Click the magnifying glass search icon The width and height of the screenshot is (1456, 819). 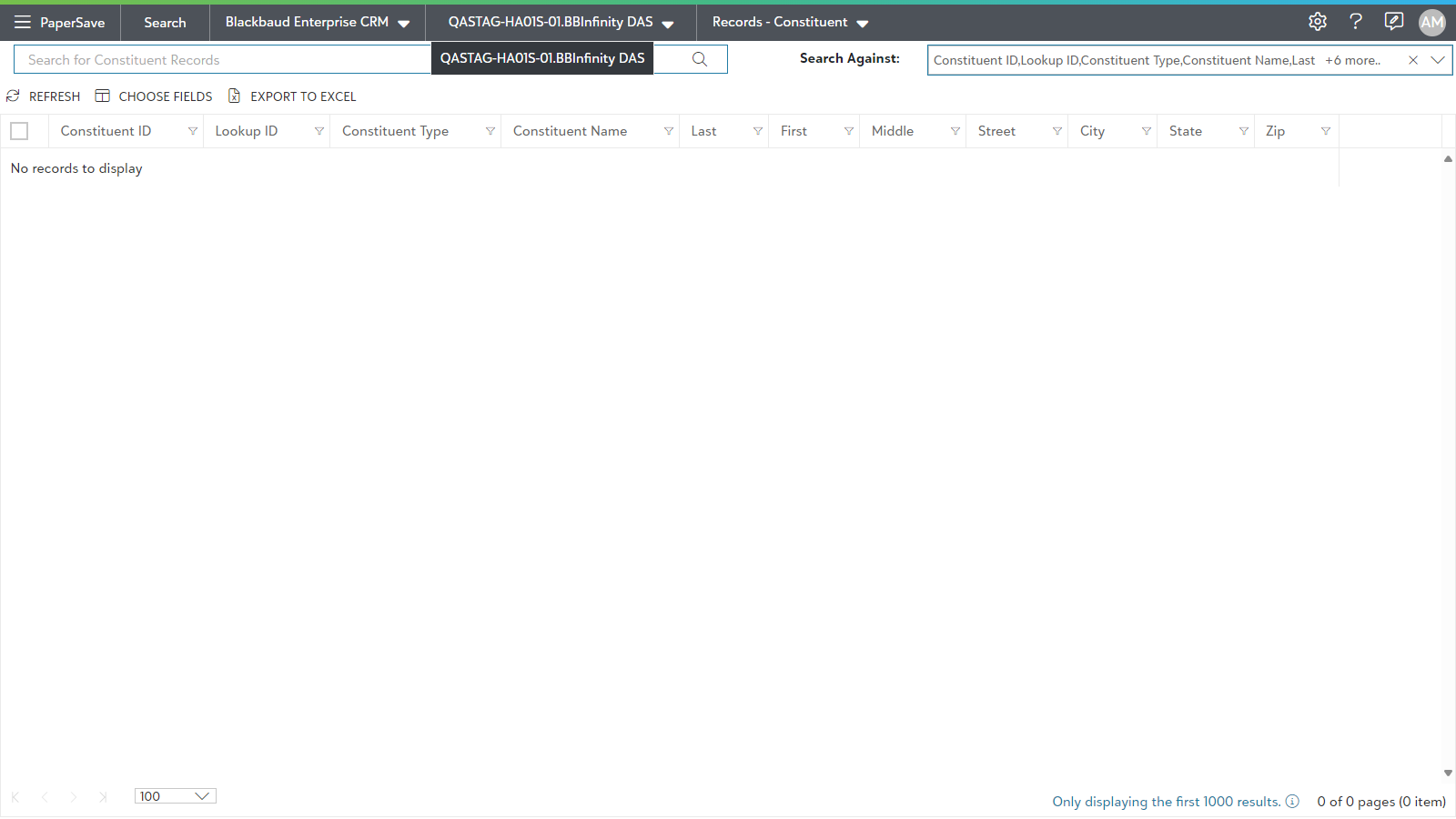click(x=700, y=59)
